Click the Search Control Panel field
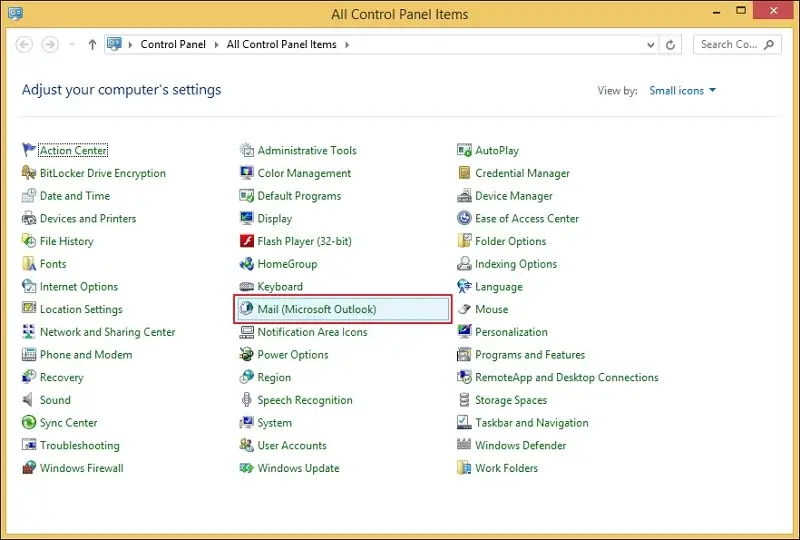The height and width of the screenshot is (540, 800). pos(737,44)
